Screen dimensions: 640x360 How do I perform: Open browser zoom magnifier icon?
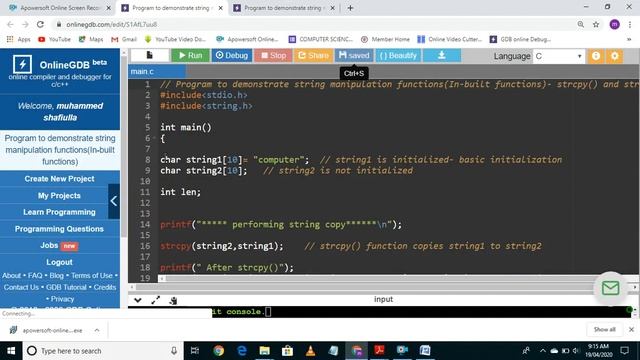tap(580, 24)
